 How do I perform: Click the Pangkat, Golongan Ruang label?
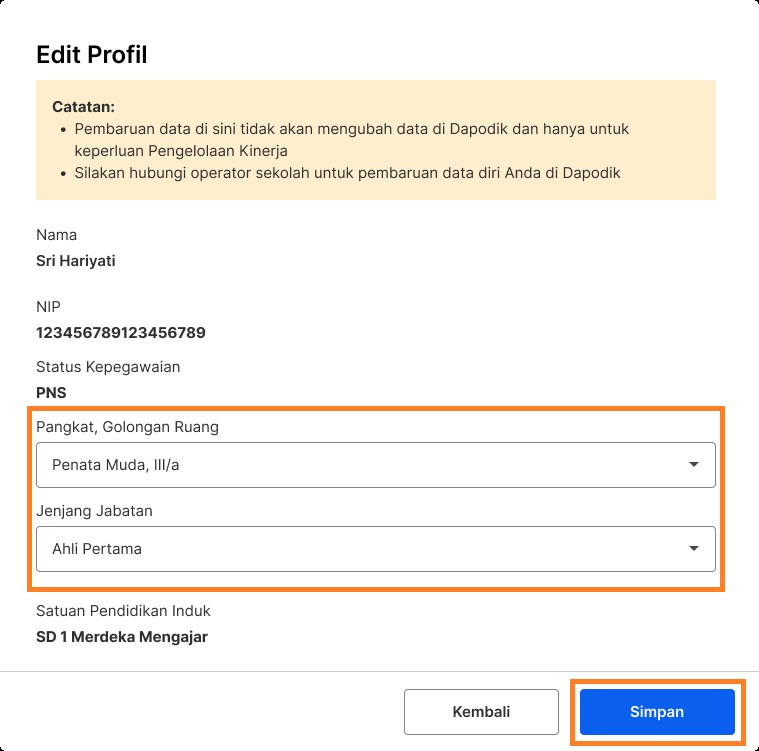pyautogui.click(x=127, y=427)
